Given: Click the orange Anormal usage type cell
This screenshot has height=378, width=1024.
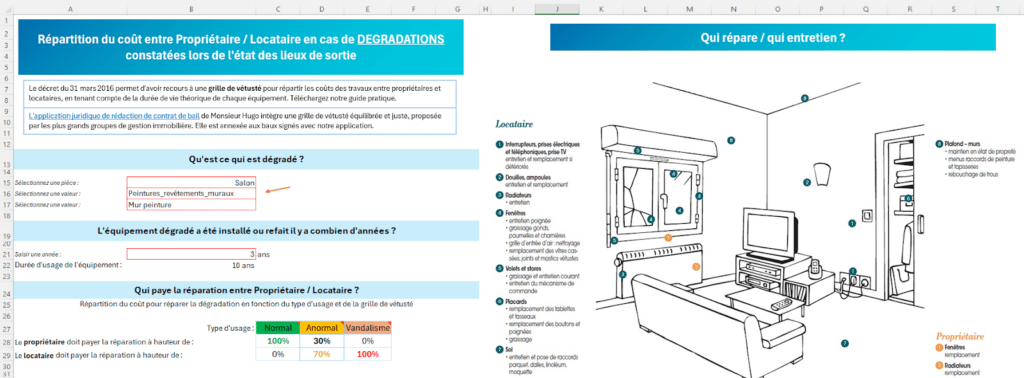Looking at the screenshot, I should coord(322,328).
